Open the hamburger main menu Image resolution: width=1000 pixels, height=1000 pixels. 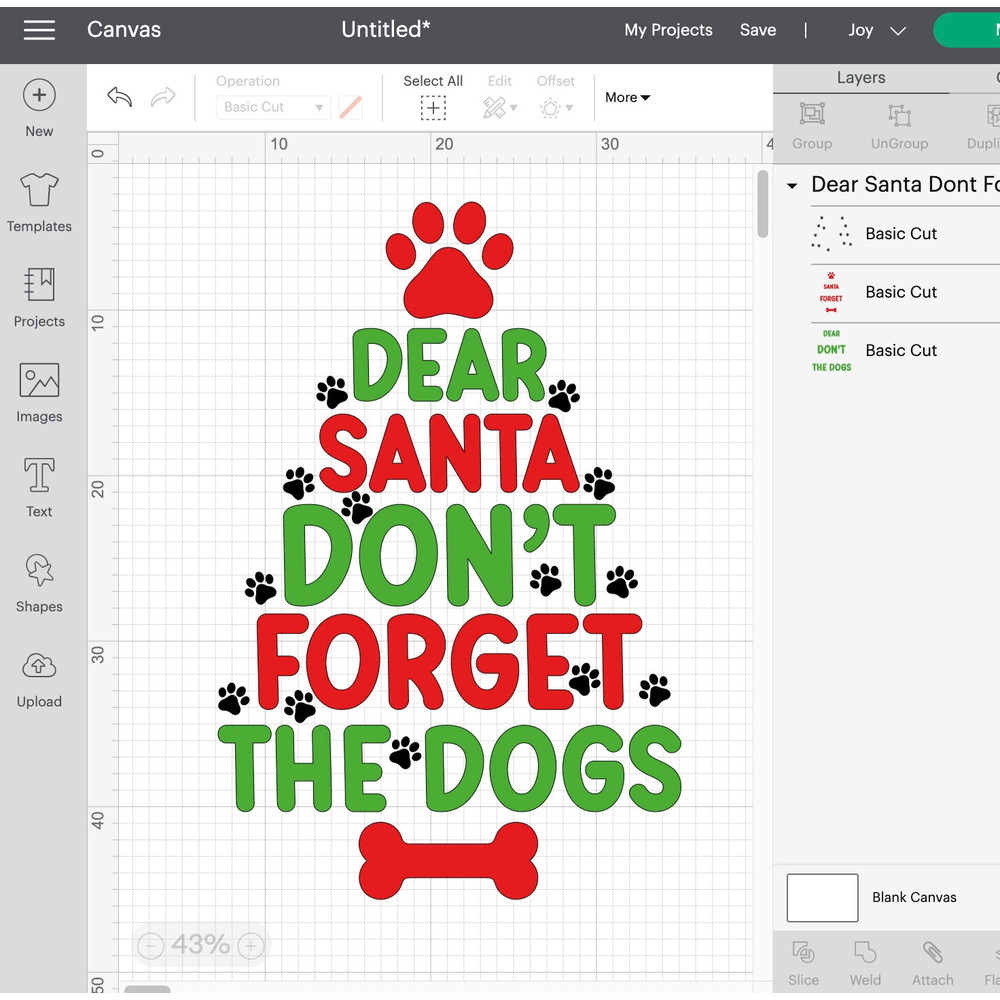pos(39,30)
